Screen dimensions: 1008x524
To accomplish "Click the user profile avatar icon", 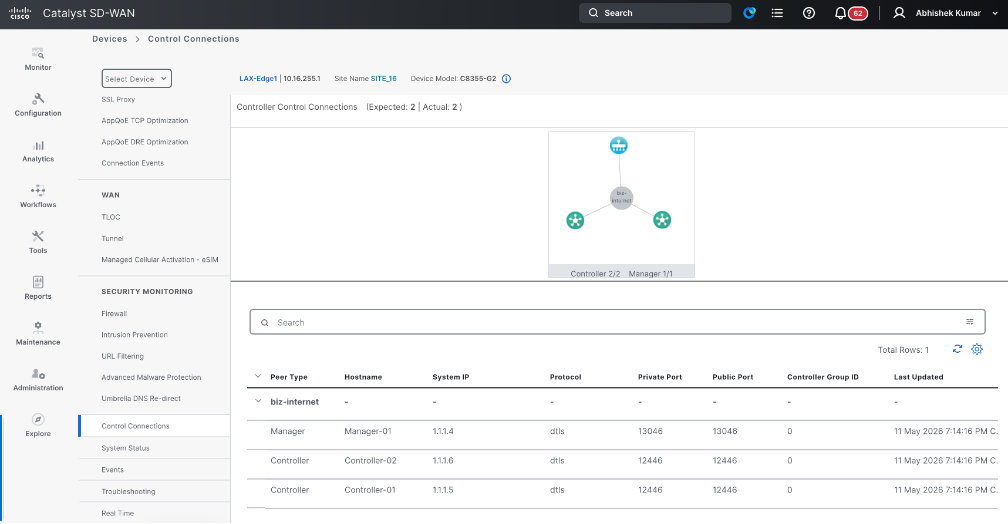I will click(899, 13).
